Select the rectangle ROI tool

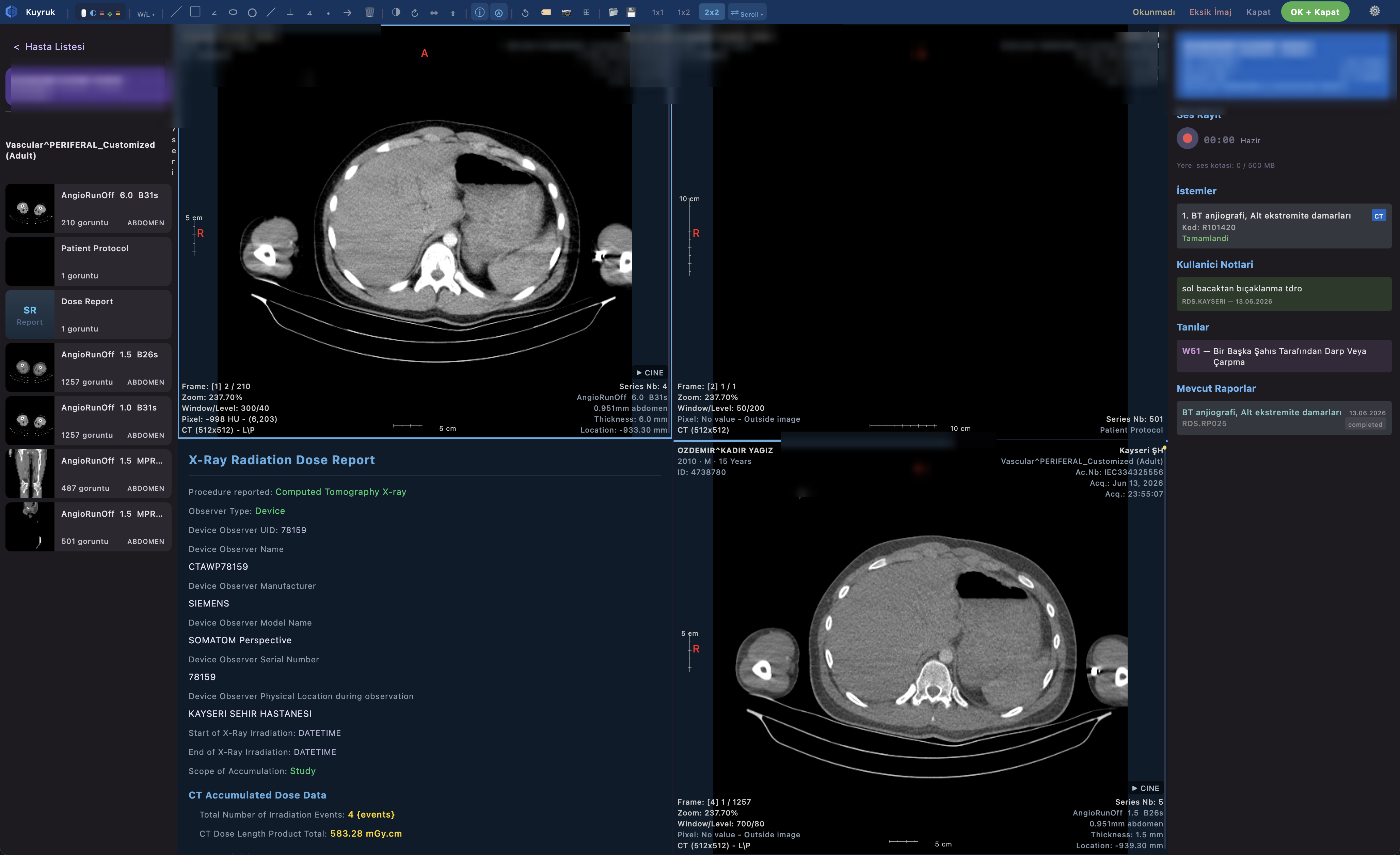pos(195,12)
